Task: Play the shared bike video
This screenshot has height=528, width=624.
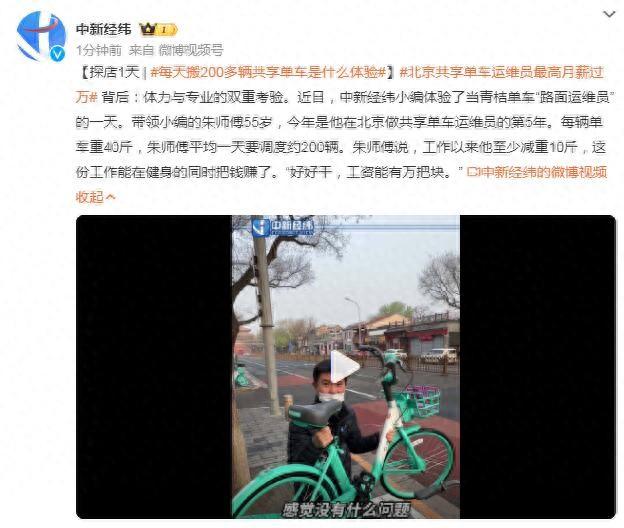Action: tap(344, 366)
